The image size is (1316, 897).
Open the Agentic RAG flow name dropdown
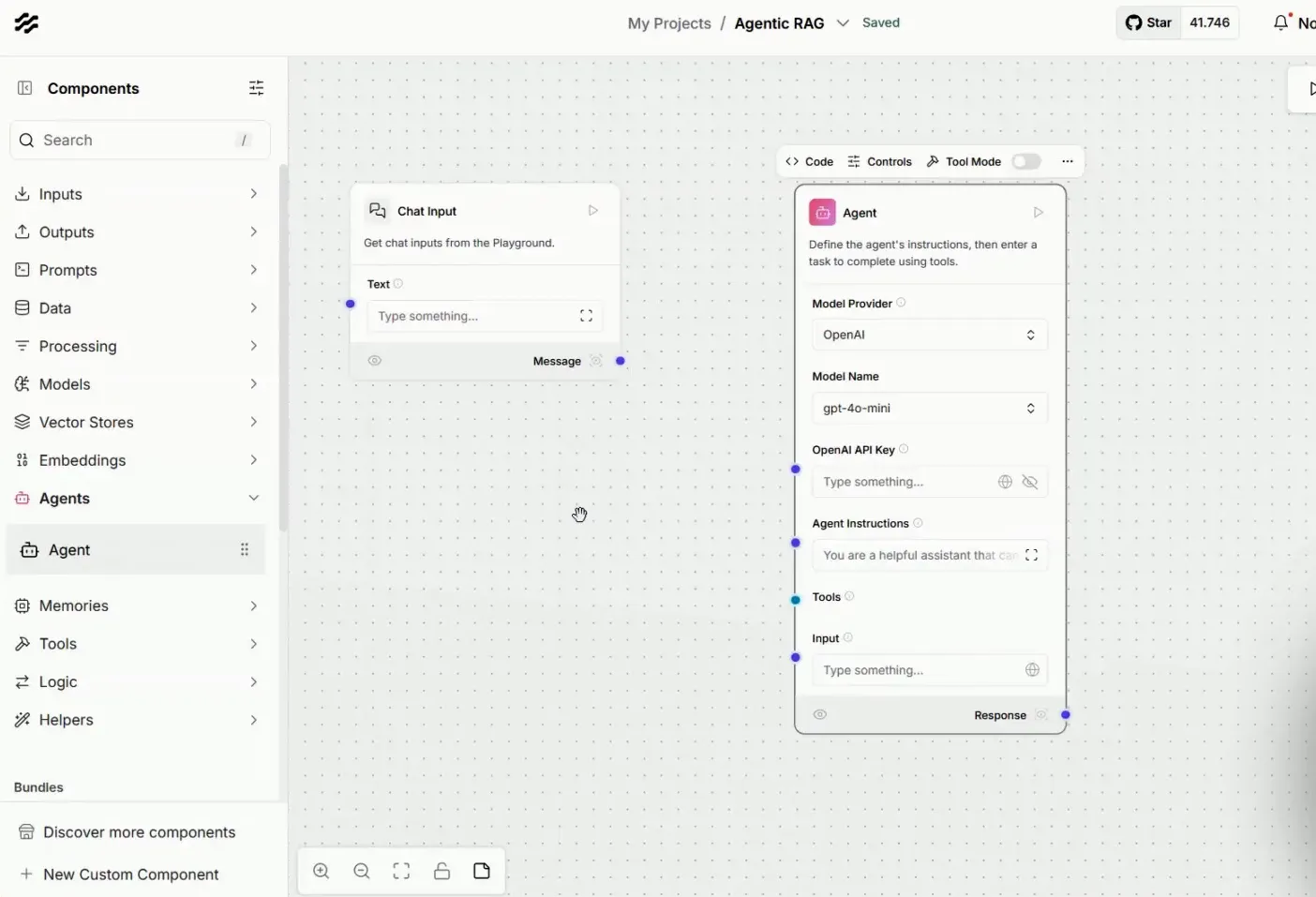pos(843,23)
